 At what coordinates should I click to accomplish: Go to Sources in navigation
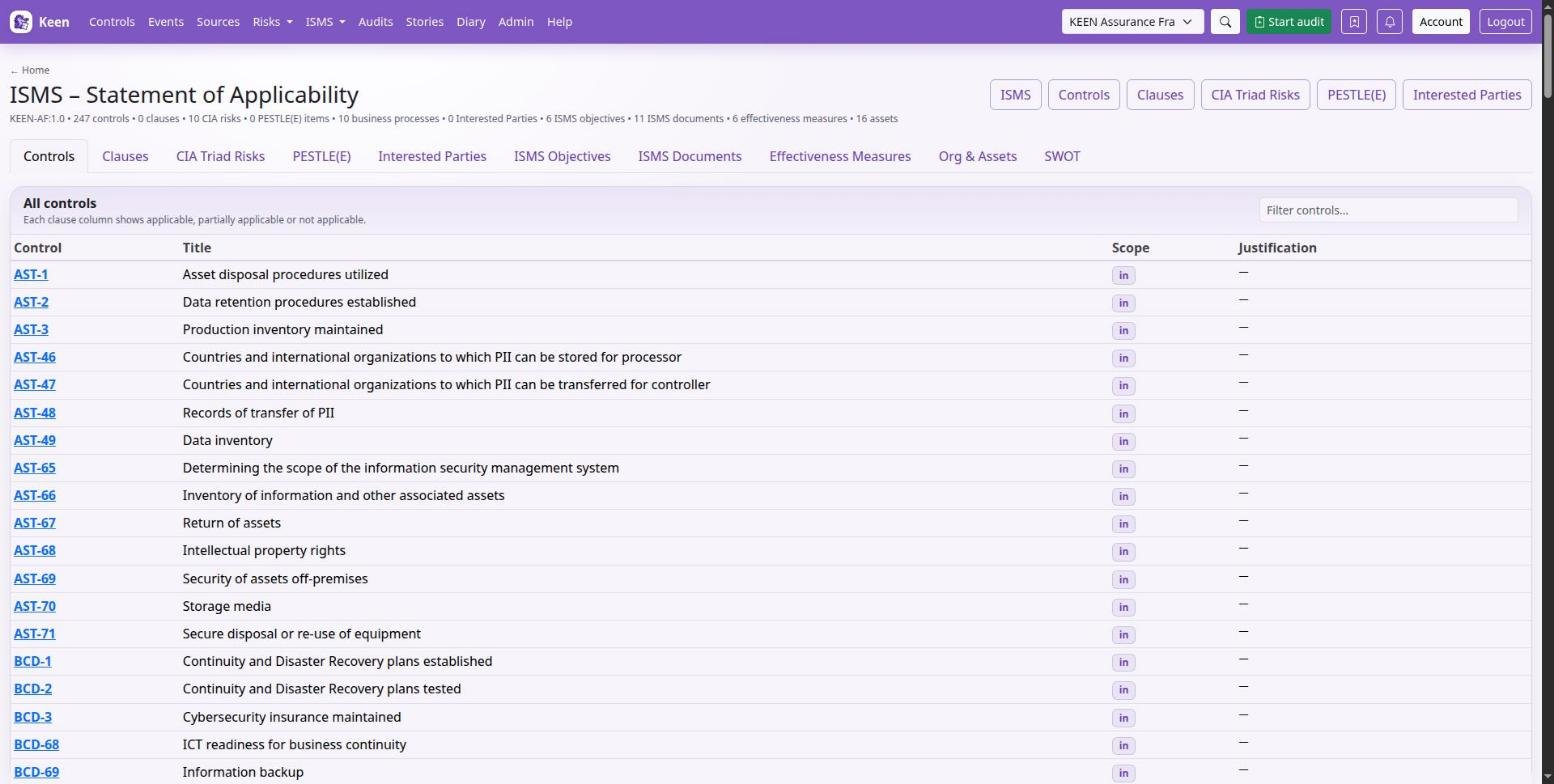[218, 22]
